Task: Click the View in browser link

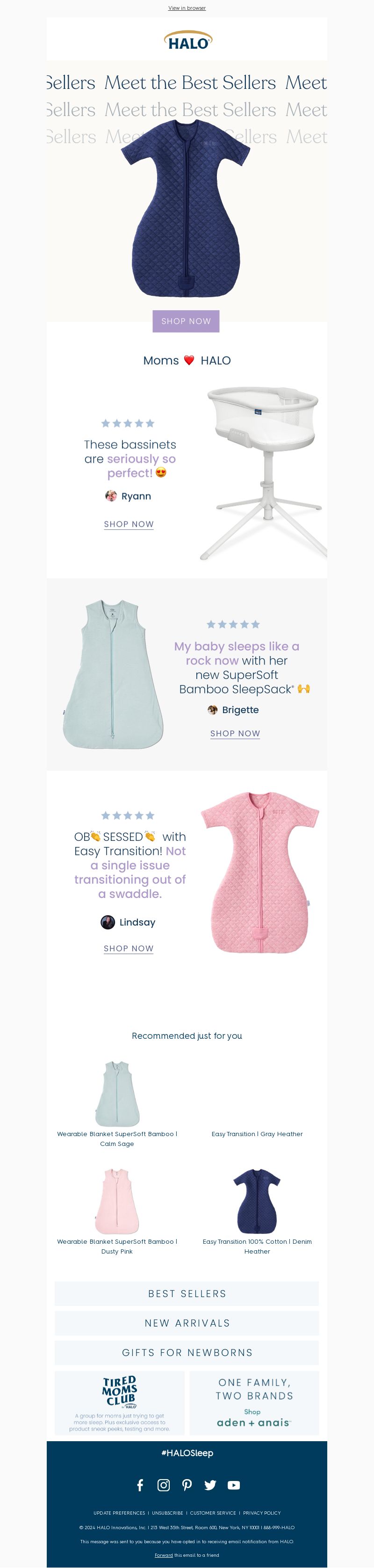Action: 187,8
